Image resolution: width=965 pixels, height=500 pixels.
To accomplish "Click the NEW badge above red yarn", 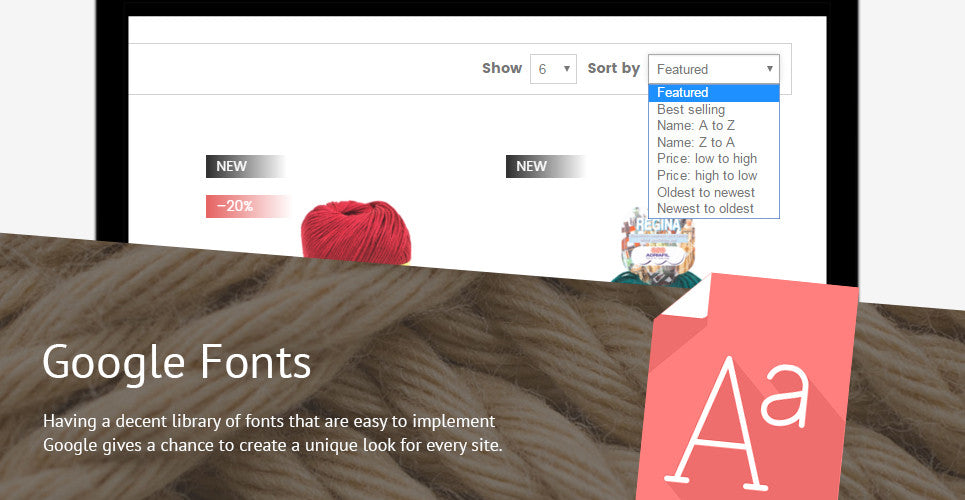I will click(x=245, y=166).
